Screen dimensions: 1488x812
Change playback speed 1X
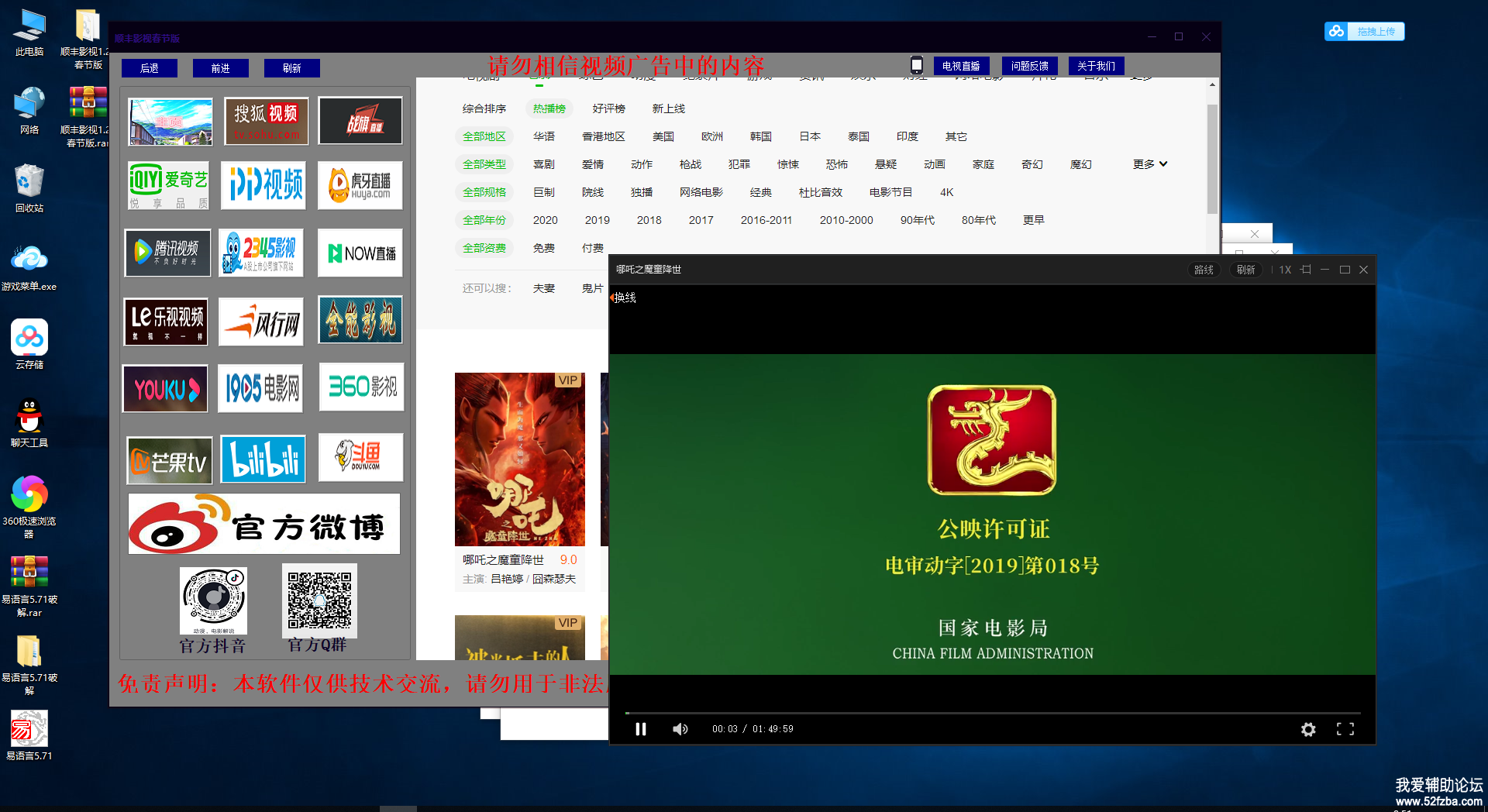tap(1285, 270)
